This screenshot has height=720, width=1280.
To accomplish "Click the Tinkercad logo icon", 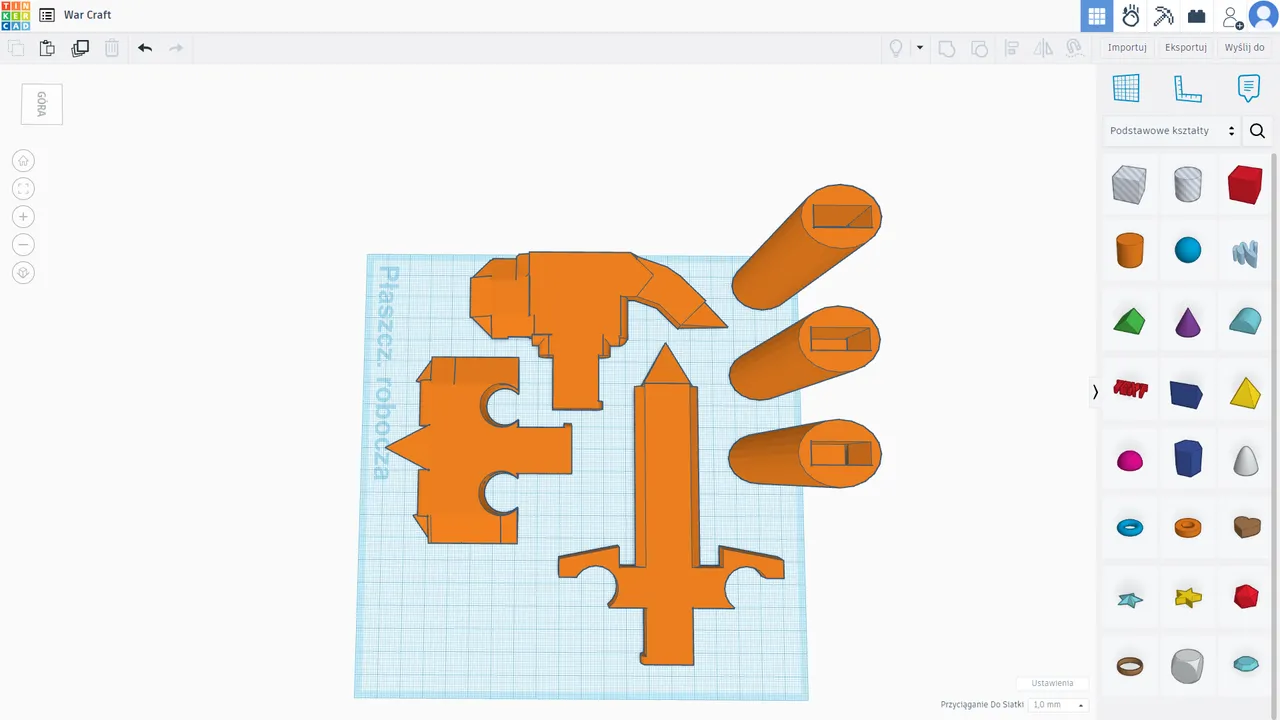I will (16, 15).
